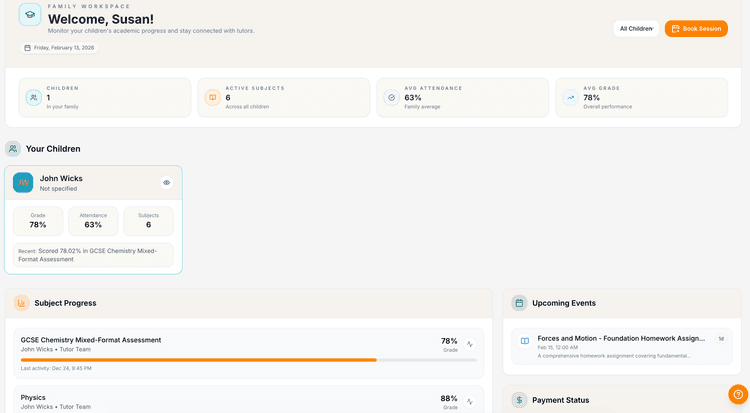The image size is (750, 413).
Task: Open activity graph for Physics row
Action: [x=470, y=402]
